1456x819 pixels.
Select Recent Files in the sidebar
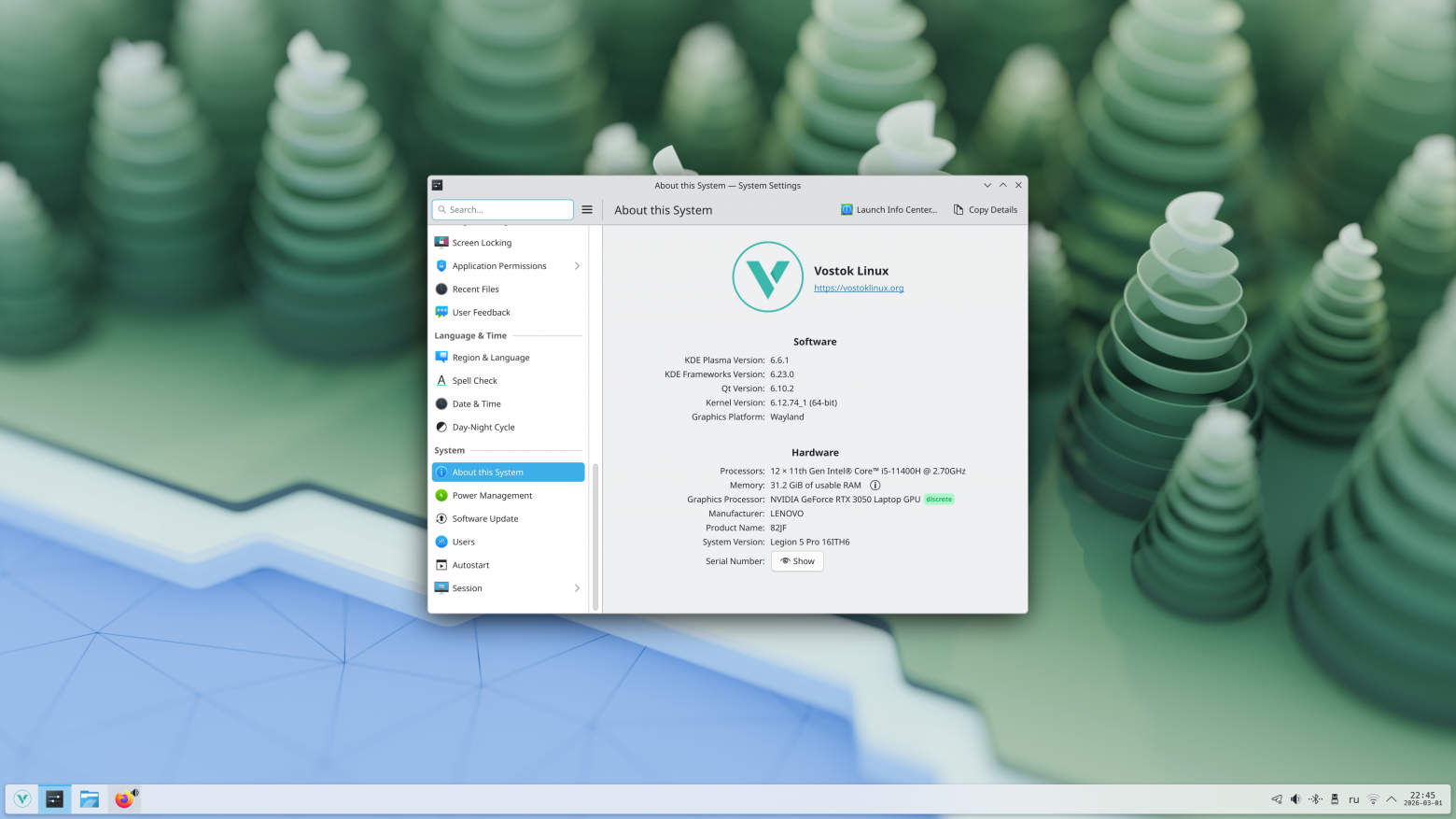pyautogui.click(x=477, y=289)
